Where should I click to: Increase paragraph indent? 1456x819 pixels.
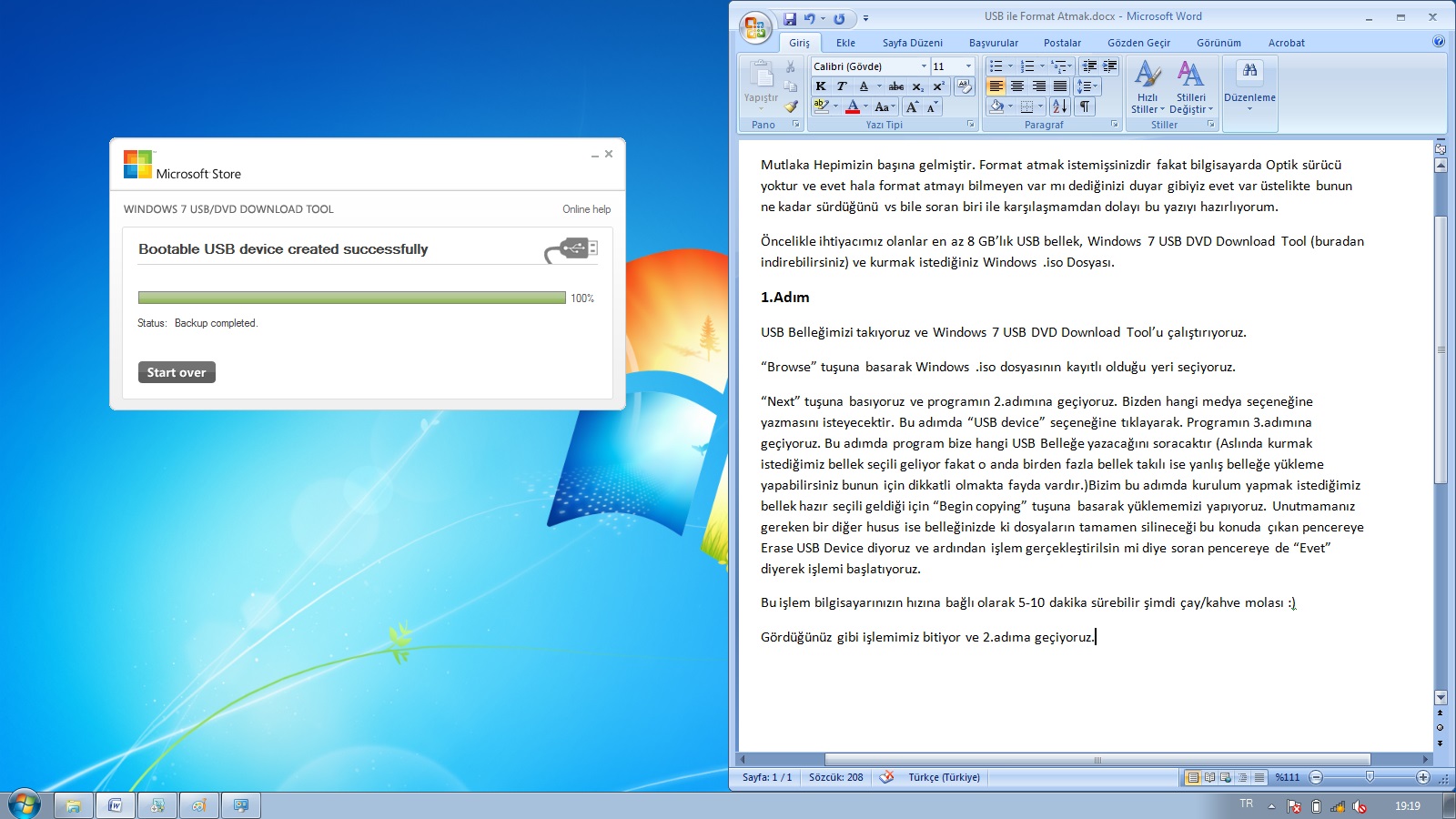pos(1110,66)
